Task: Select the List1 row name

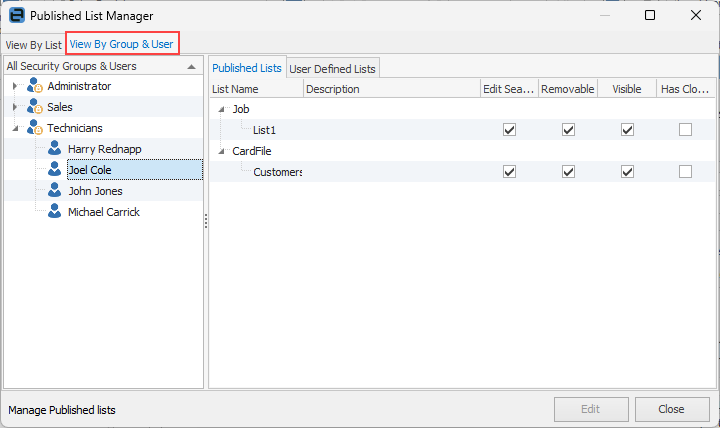Action: [264, 130]
